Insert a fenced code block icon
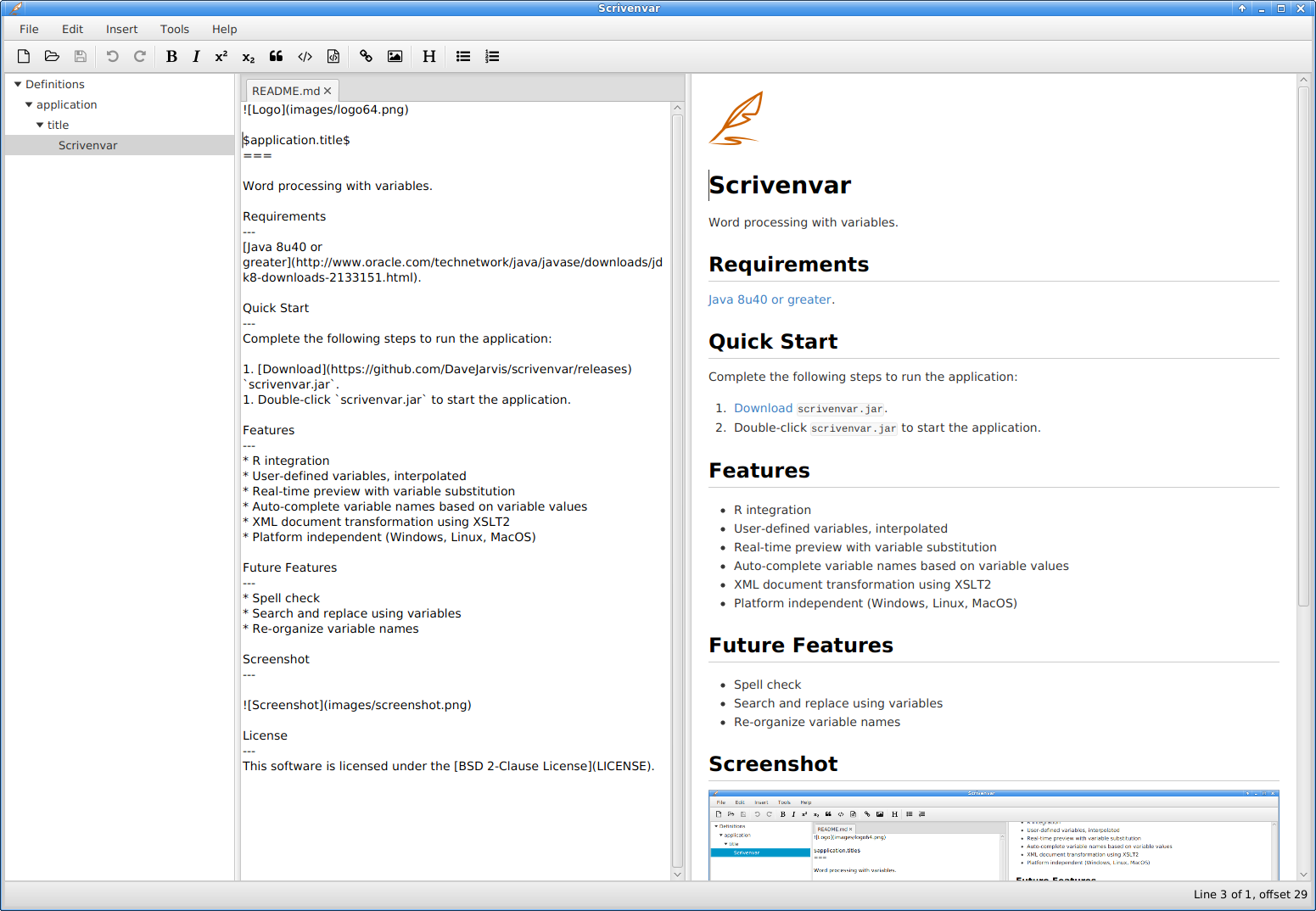1316x911 pixels. tap(333, 57)
